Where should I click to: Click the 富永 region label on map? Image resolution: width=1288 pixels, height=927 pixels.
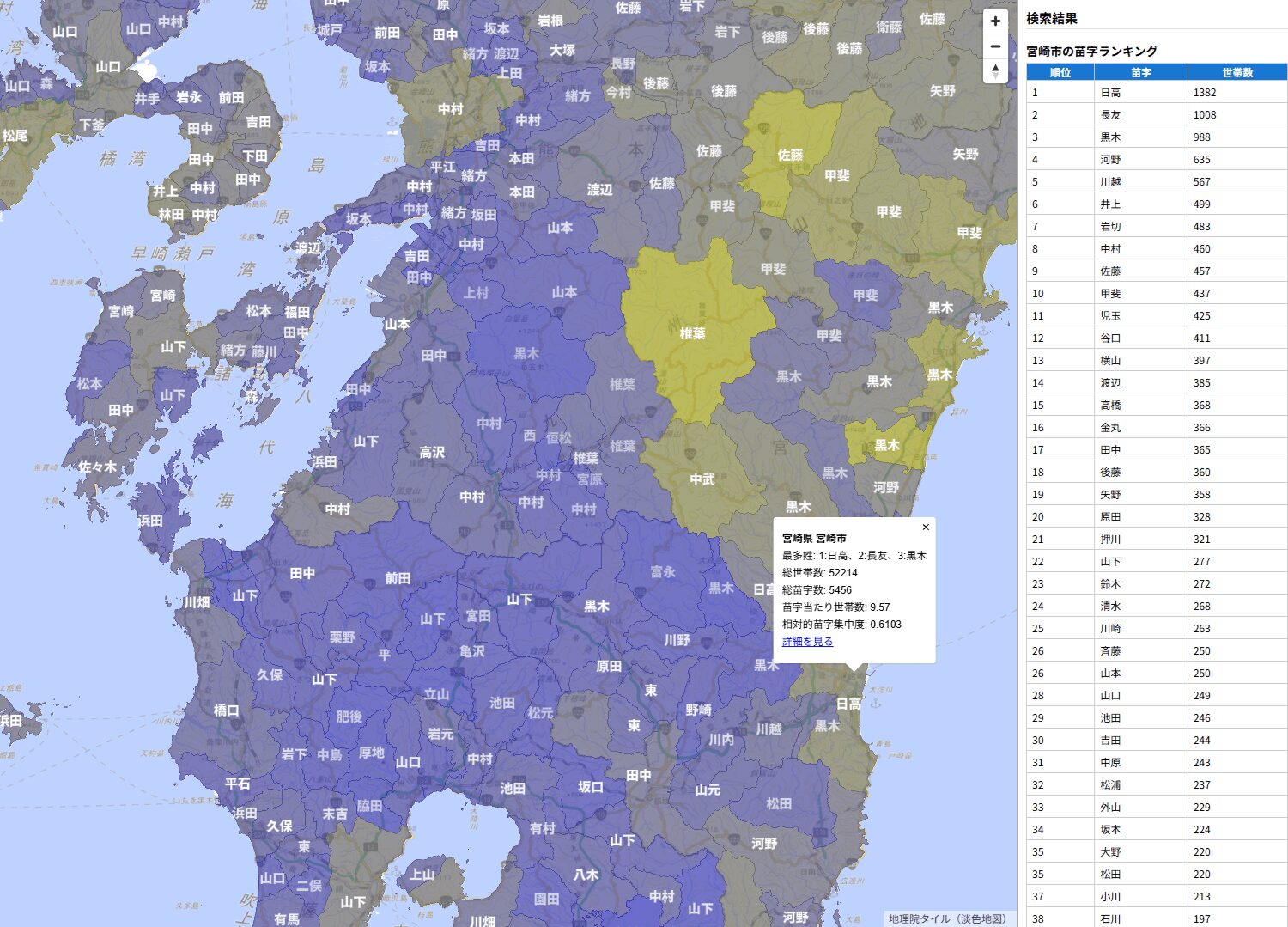click(x=663, y=572)
